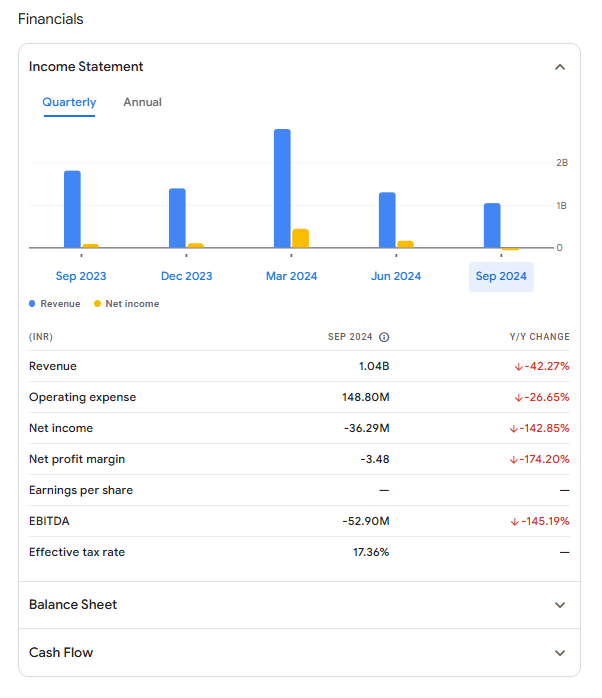602x698 pixels.
Task: Click the blue Revenue legend dot
Action: (x=32, y=304)
